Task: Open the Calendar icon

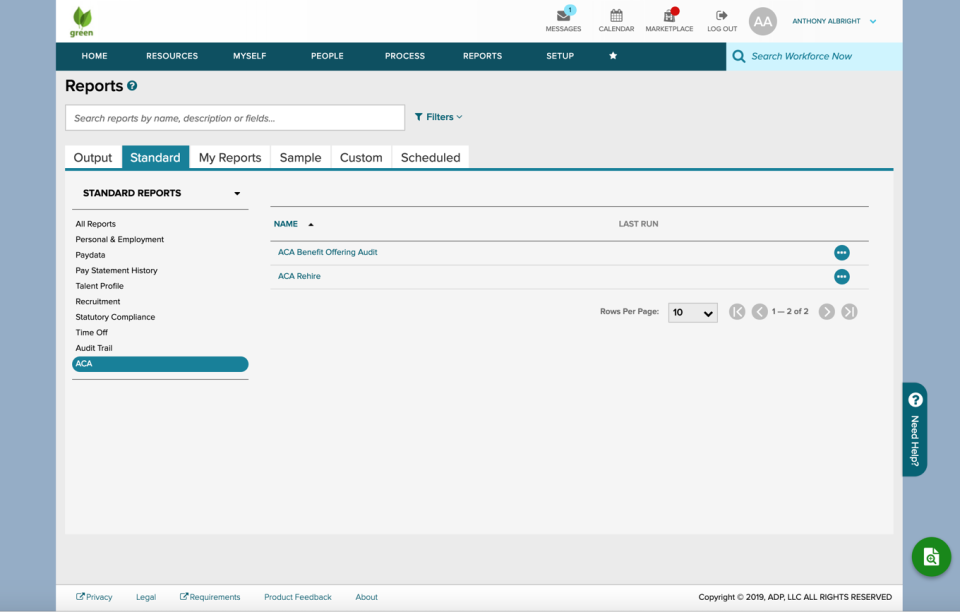Action: [x=616, y=15]
